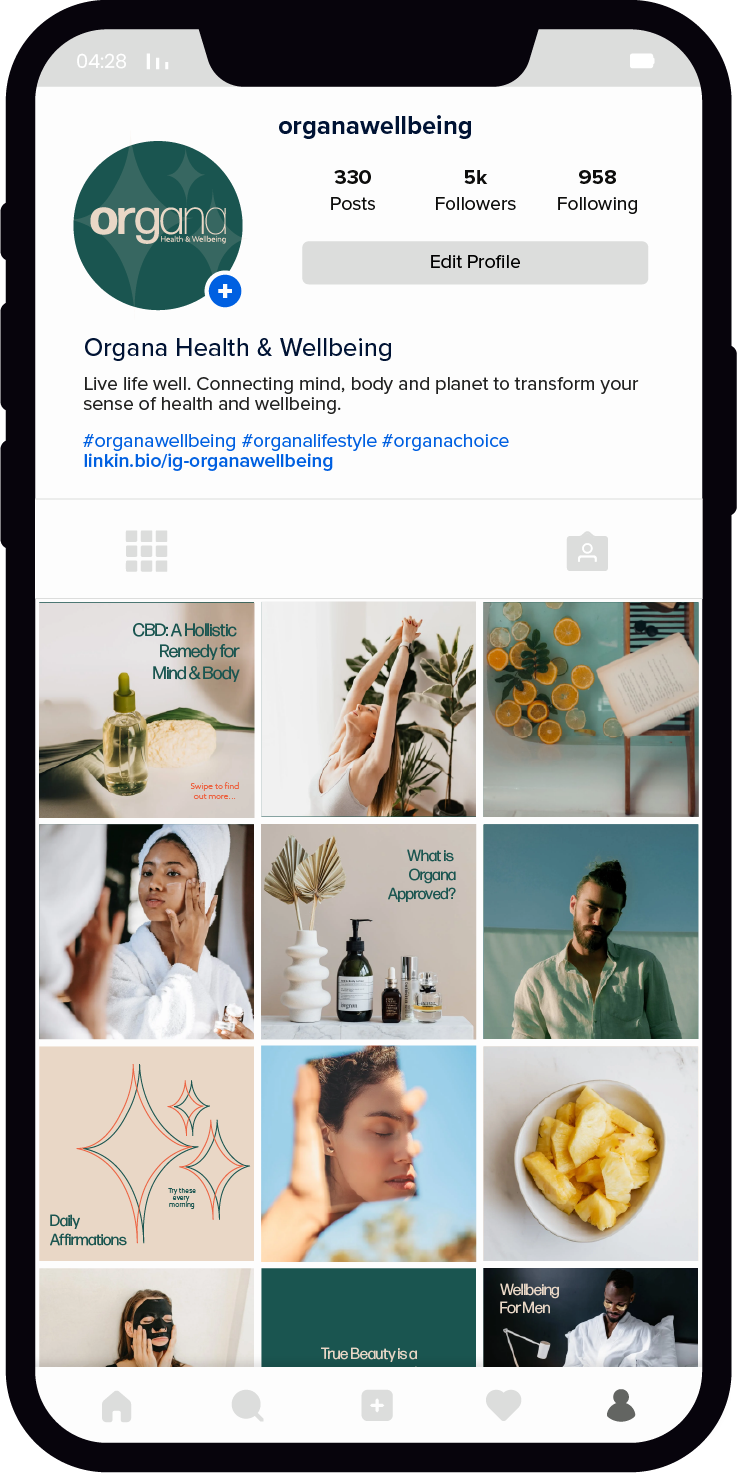Viewport: 737px width, 1473px height.
Task: View the 5k Followers list
Action: [475, 190]
